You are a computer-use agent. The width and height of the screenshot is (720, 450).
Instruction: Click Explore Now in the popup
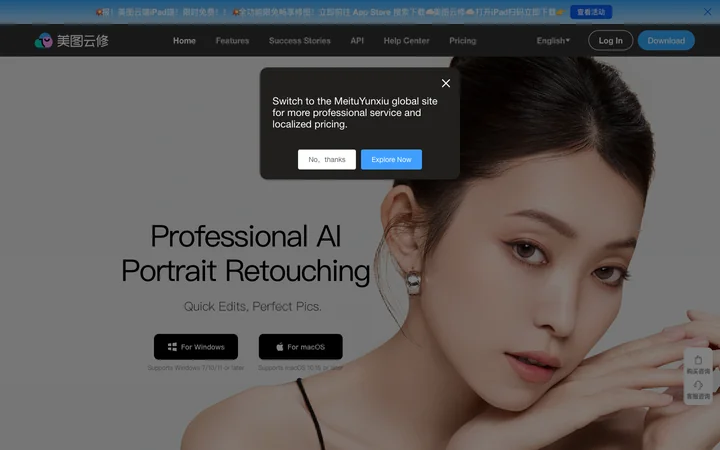(x=391, y=159)
